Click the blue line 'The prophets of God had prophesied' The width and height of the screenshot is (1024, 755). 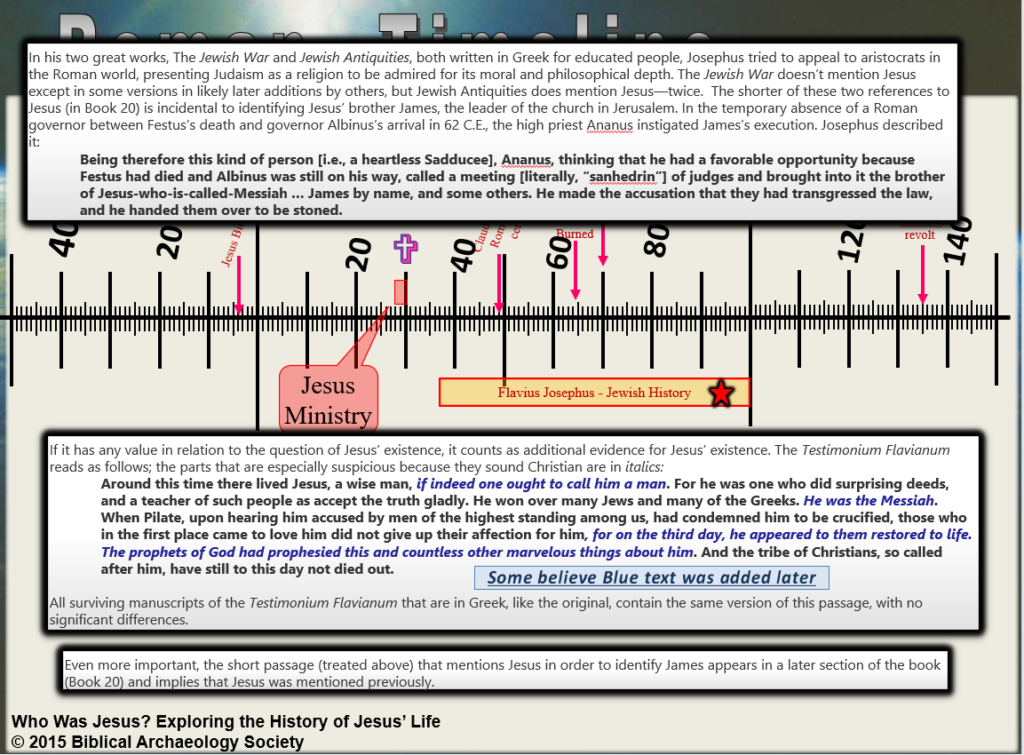tap(397, 552)
